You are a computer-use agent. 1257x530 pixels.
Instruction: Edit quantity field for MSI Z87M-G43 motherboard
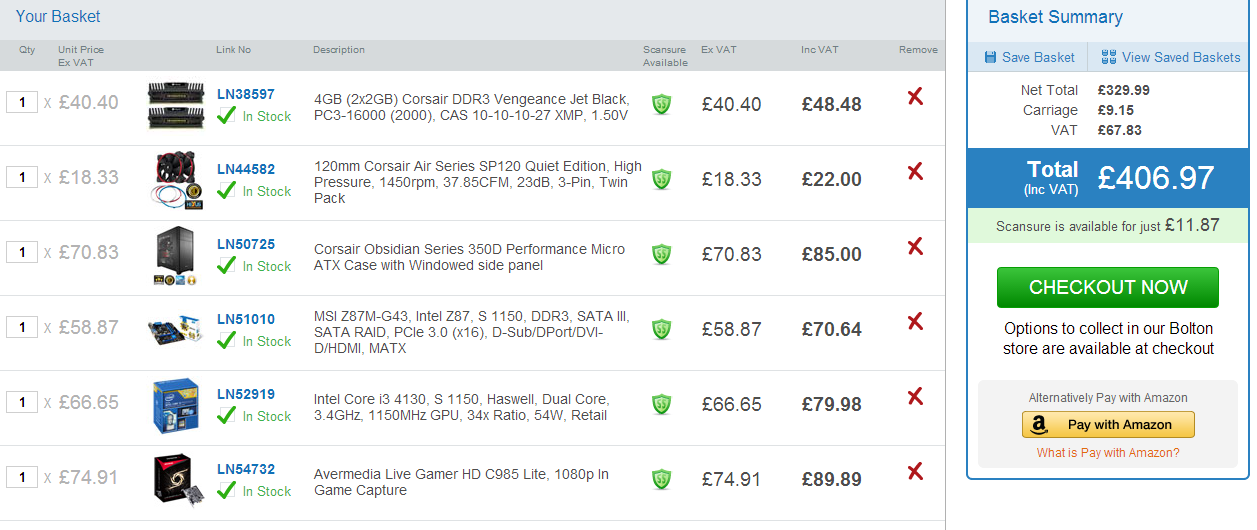click(22, 327)
